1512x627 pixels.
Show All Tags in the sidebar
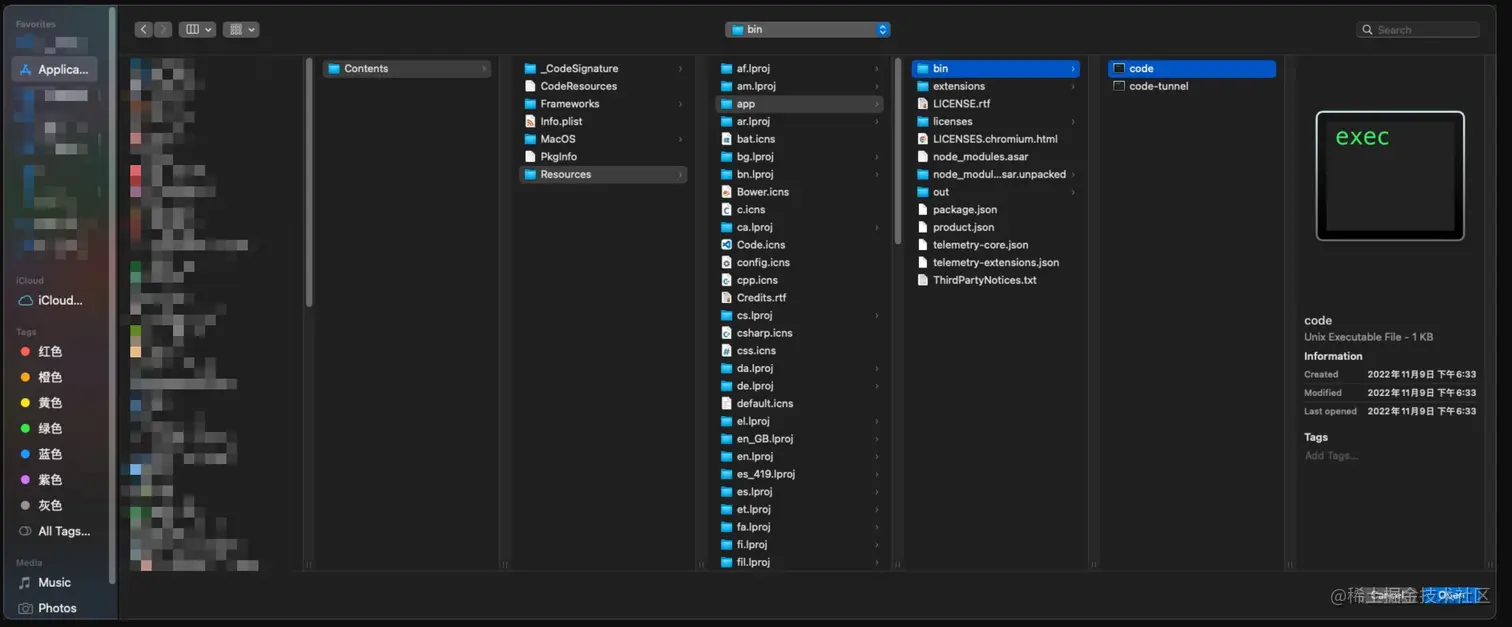pos(55,531)
